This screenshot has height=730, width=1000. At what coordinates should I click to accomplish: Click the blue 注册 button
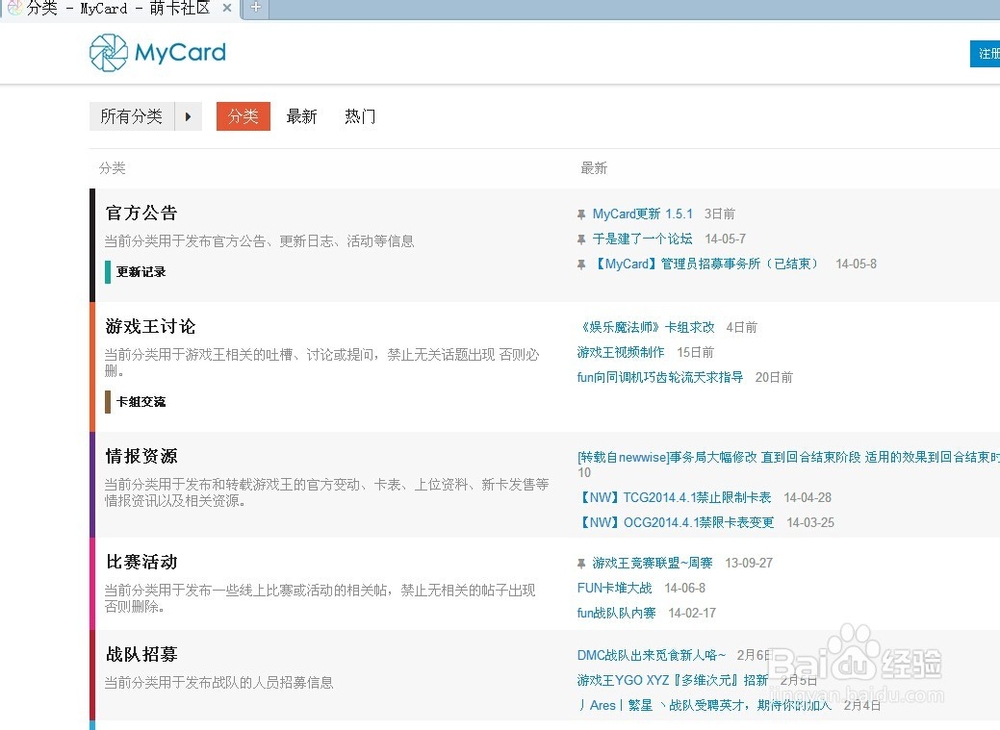tap(985, 54)
